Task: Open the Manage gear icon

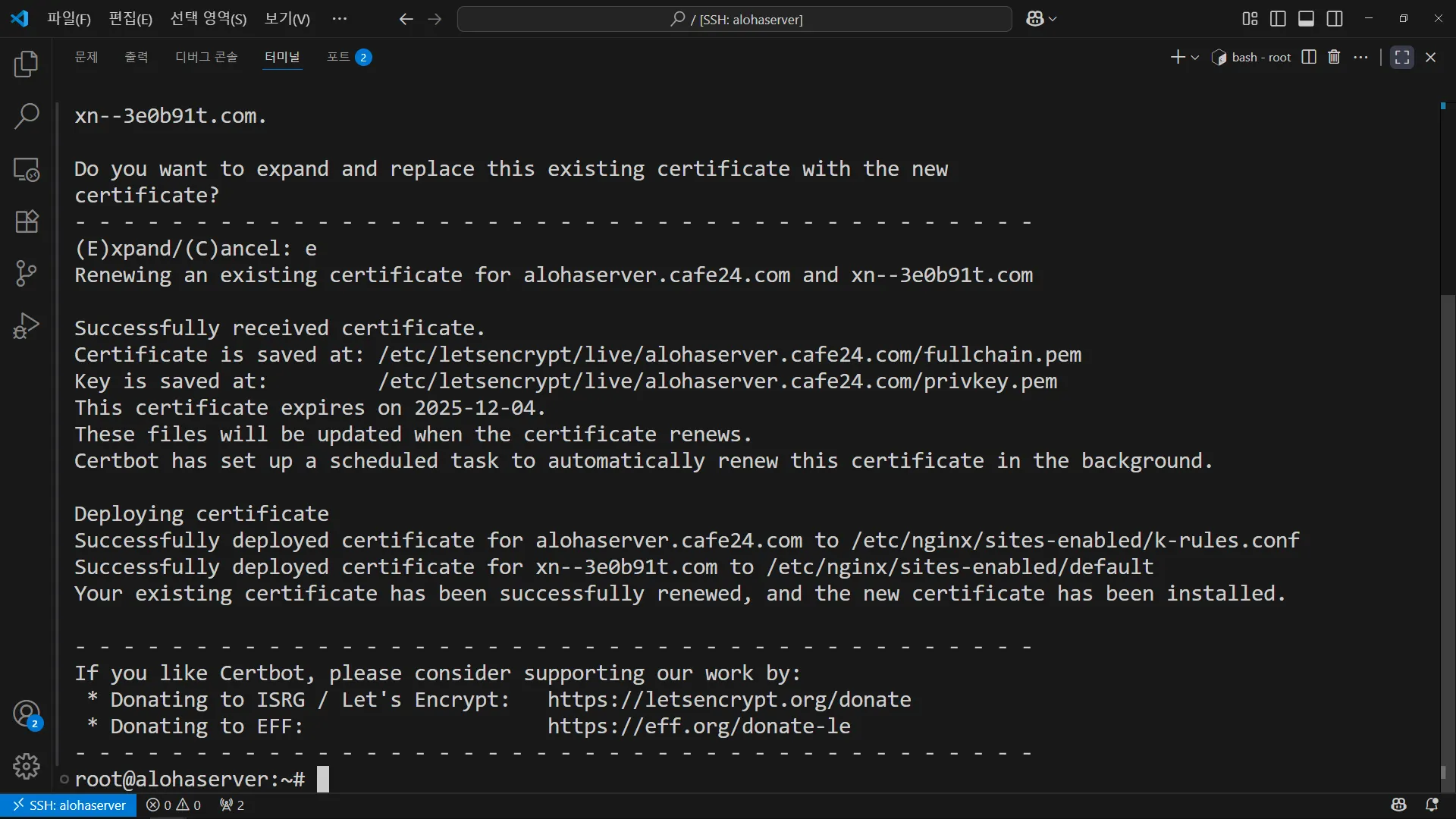Action: 27,767
